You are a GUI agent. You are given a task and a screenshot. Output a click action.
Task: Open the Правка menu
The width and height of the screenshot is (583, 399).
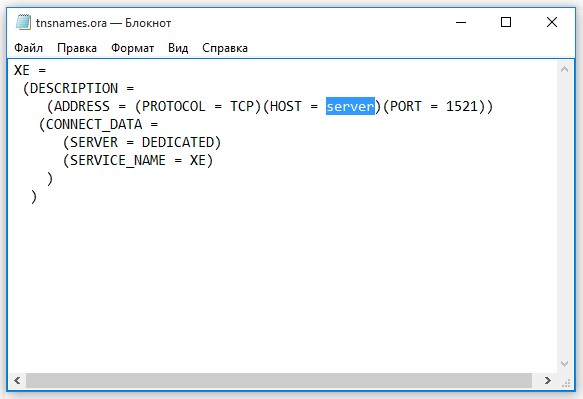[77, 48]
